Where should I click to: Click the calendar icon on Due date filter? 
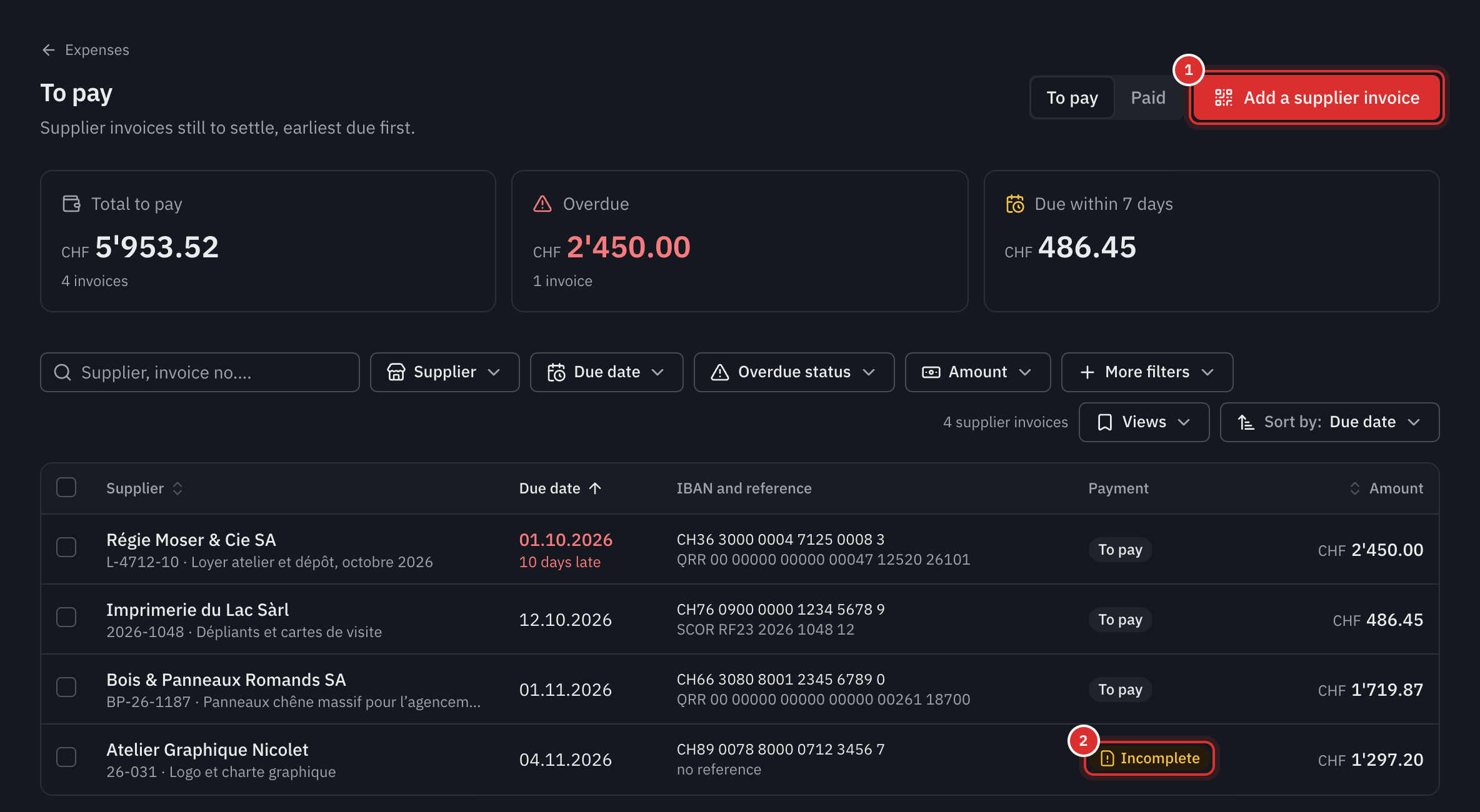[x=556, y=372]
